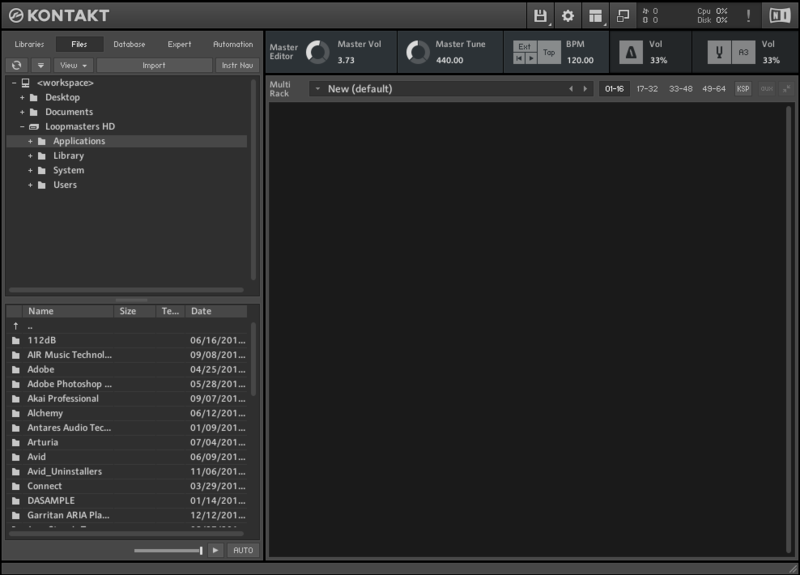Open the KSP multi script editor
Viewport: 800px width, 575px height.
743,89
